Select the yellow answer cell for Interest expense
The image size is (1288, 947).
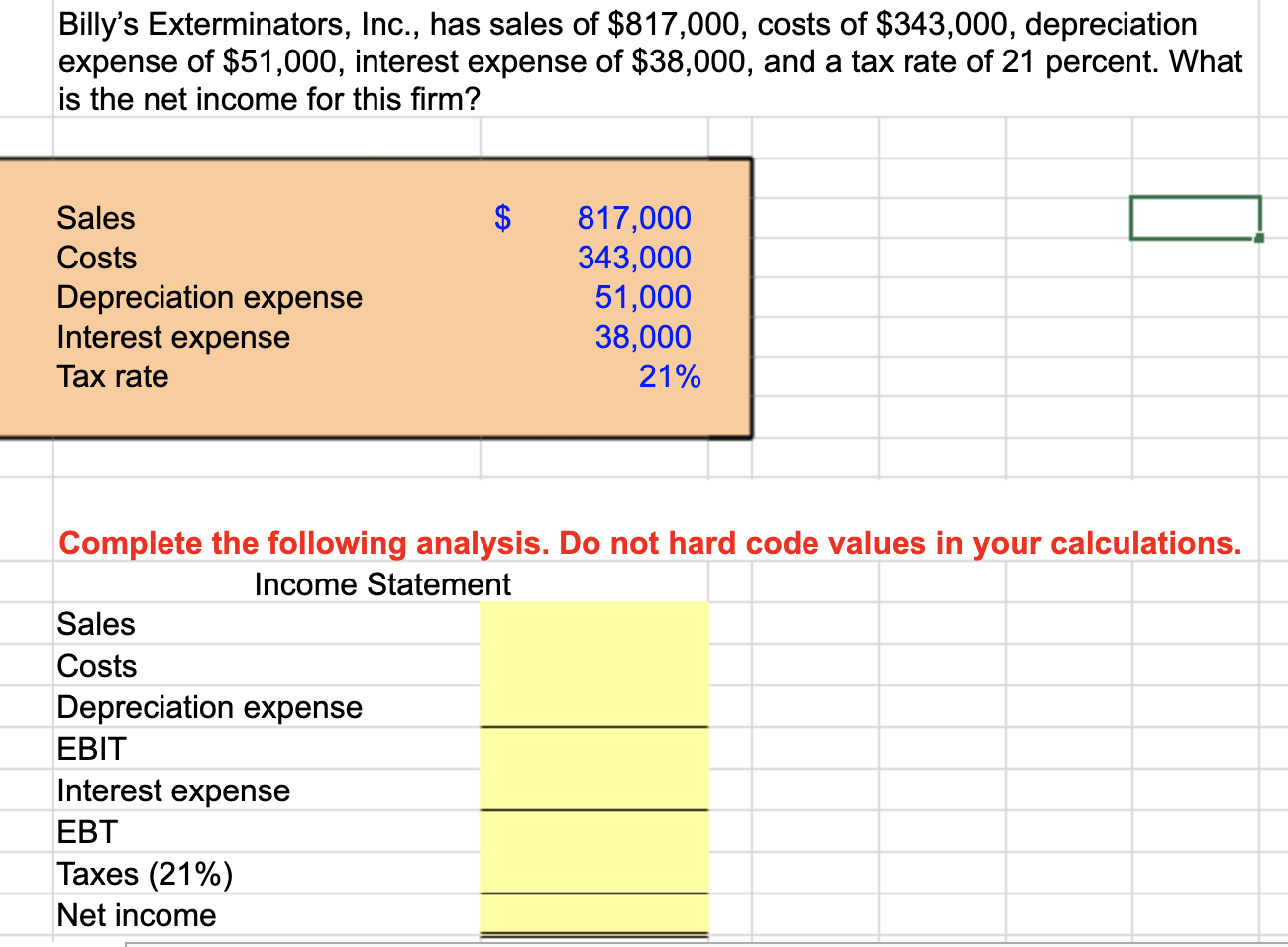(x=594, y=789)
